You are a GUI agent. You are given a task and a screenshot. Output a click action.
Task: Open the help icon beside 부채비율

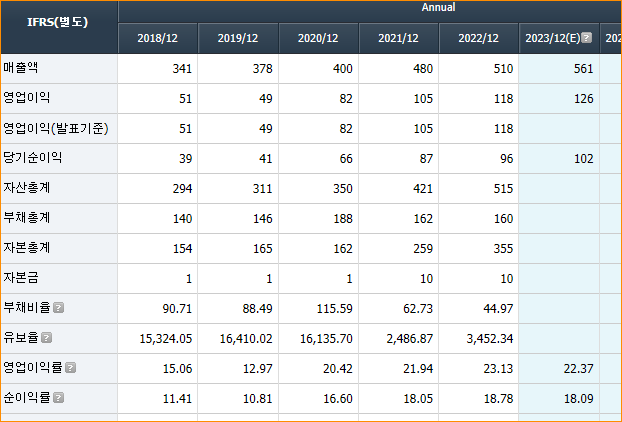click(58, 308)
